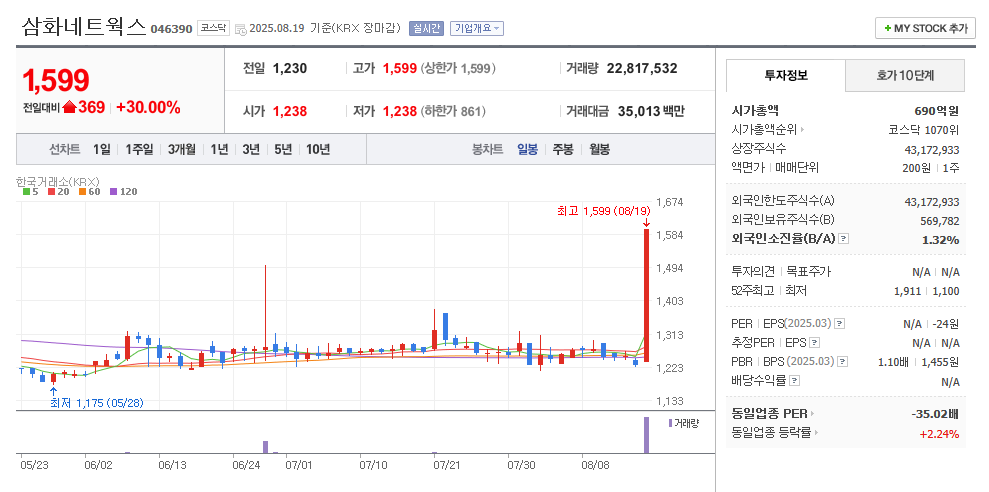Open the PER EPS(2025.03) help icon
This screenshot has height=492, width=989.
click(840, 324)
